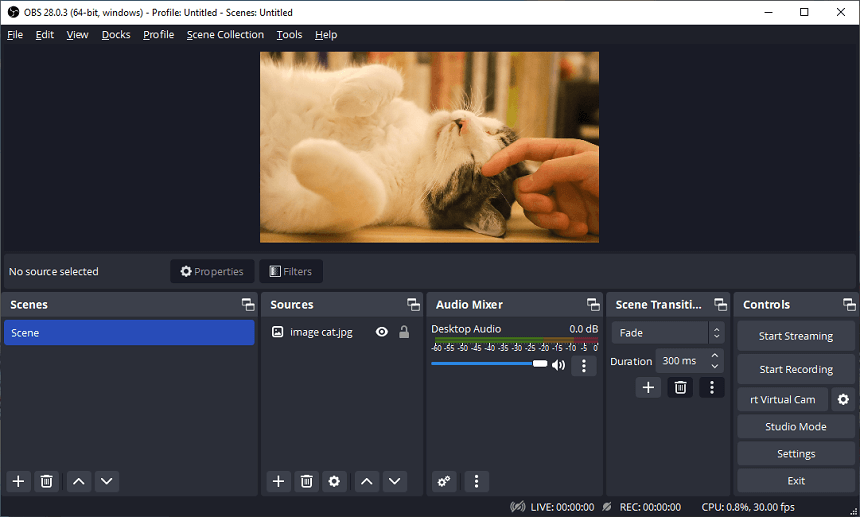Open transition three-dot properties menu
The image size is (860, 517).
click(x=712, y=387)
